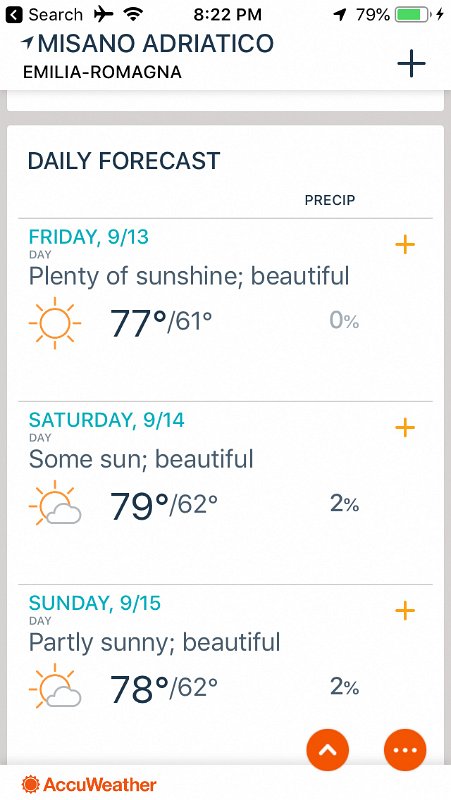Viewport: 451px width, 800px height.
Task: Tap the sunny icon for Friday
Action: pos(55,323)
